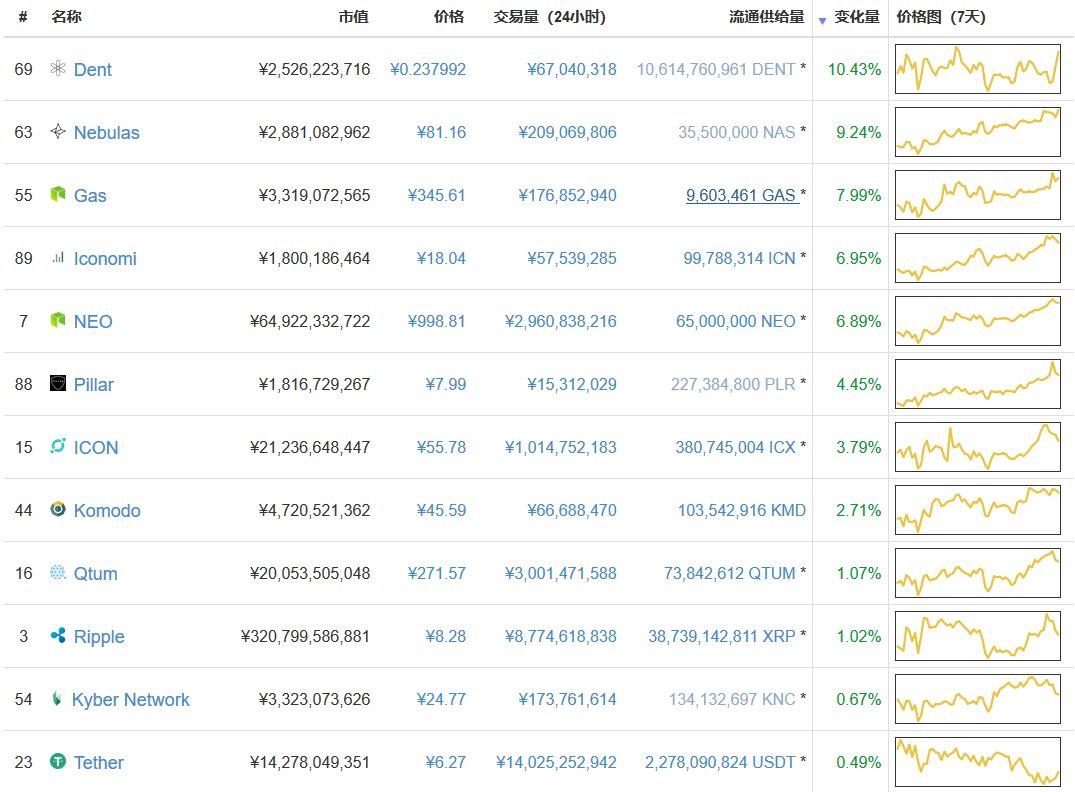Click supply value 38,739,142,811 XRP
Screen dimensions: 1075x792
click(x=722, y=637)
